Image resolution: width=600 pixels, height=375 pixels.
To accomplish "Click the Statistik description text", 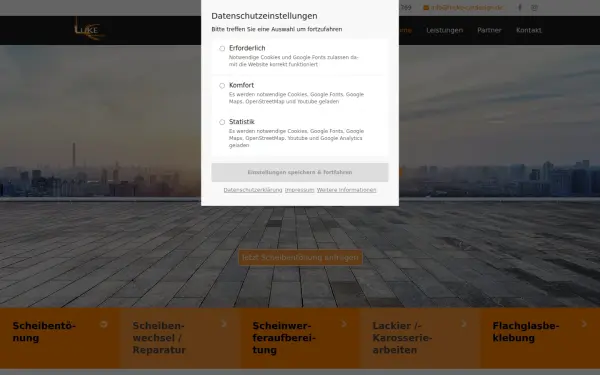I will (296, 138).
